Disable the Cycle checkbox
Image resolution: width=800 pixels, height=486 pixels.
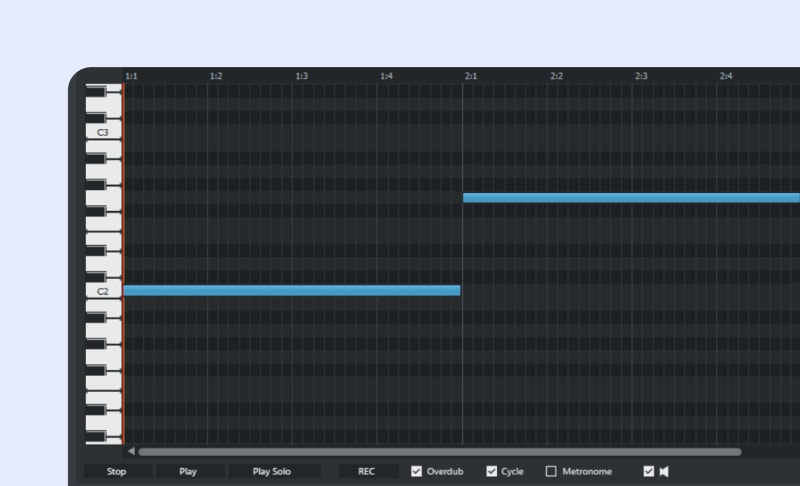pos(492,471)
